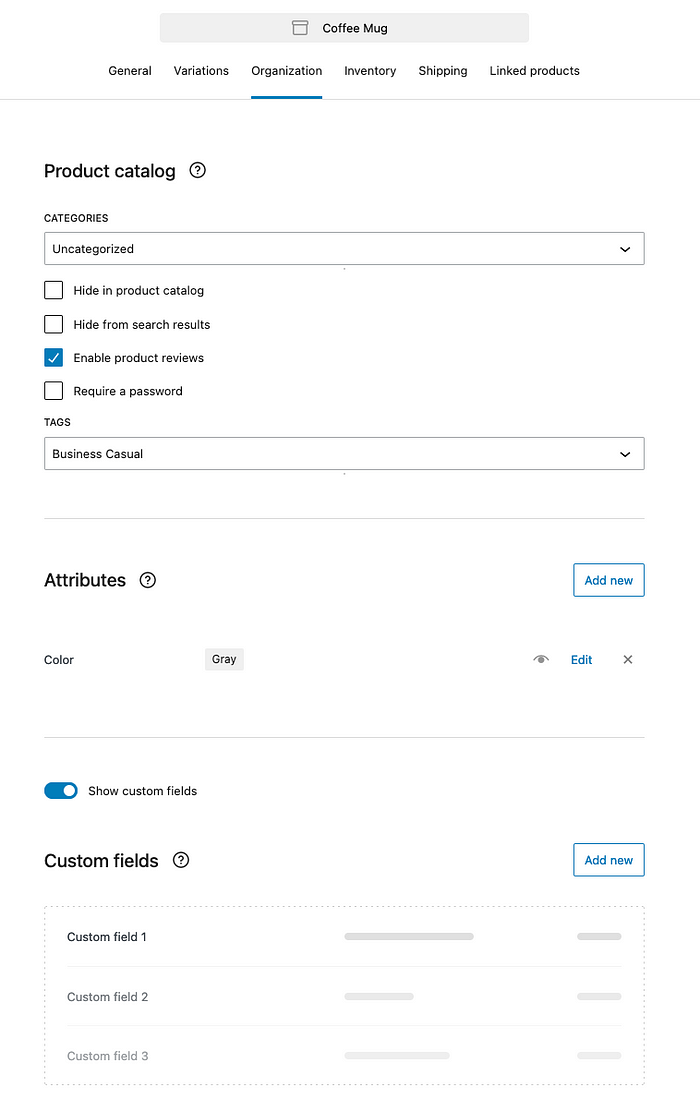Image resolution: width=700 pixels, height=1100 pixels.
Task: Open Product catalog help icon
Action: [198, 170]
